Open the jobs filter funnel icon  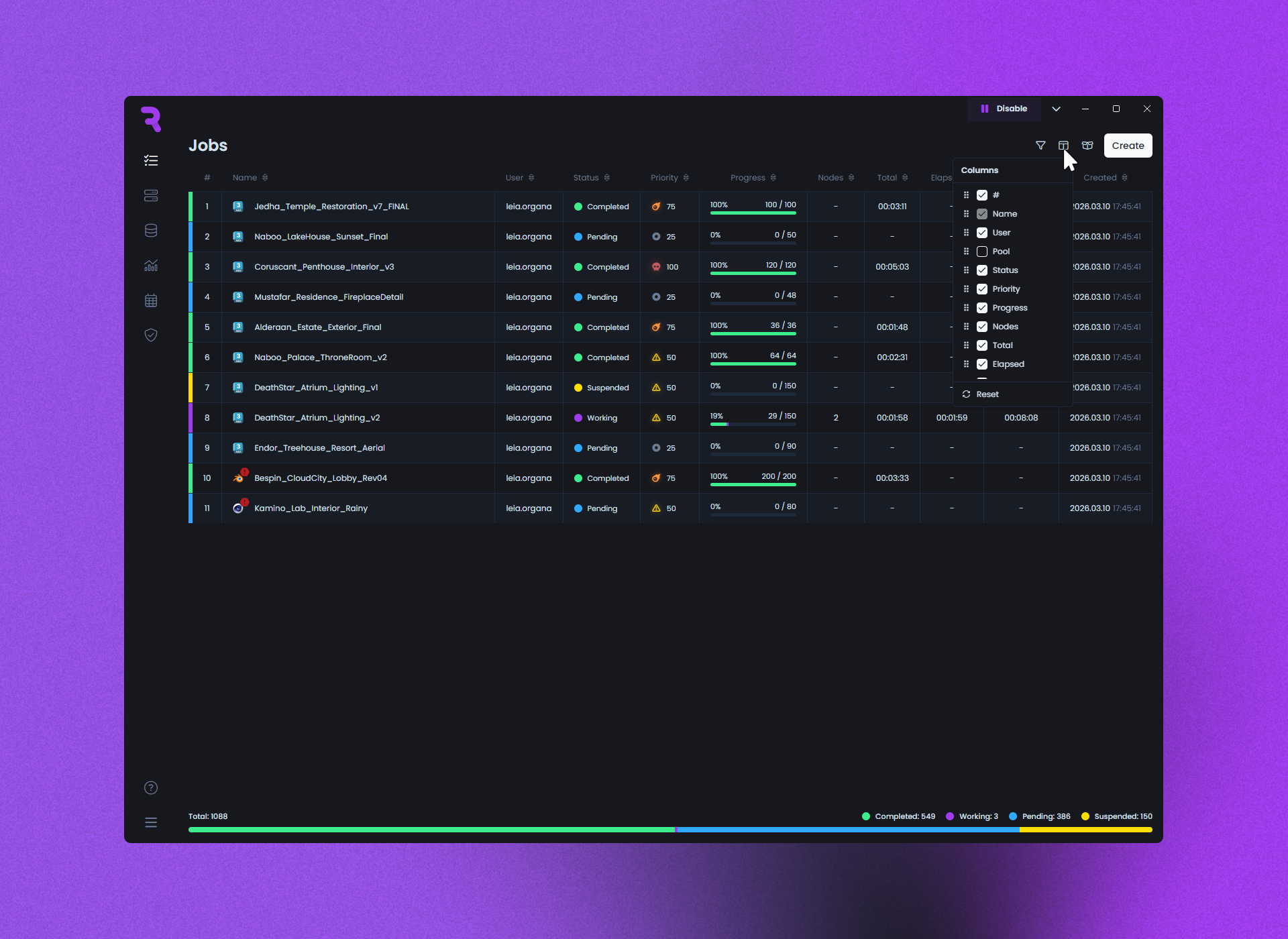[x=1040, y=146]
